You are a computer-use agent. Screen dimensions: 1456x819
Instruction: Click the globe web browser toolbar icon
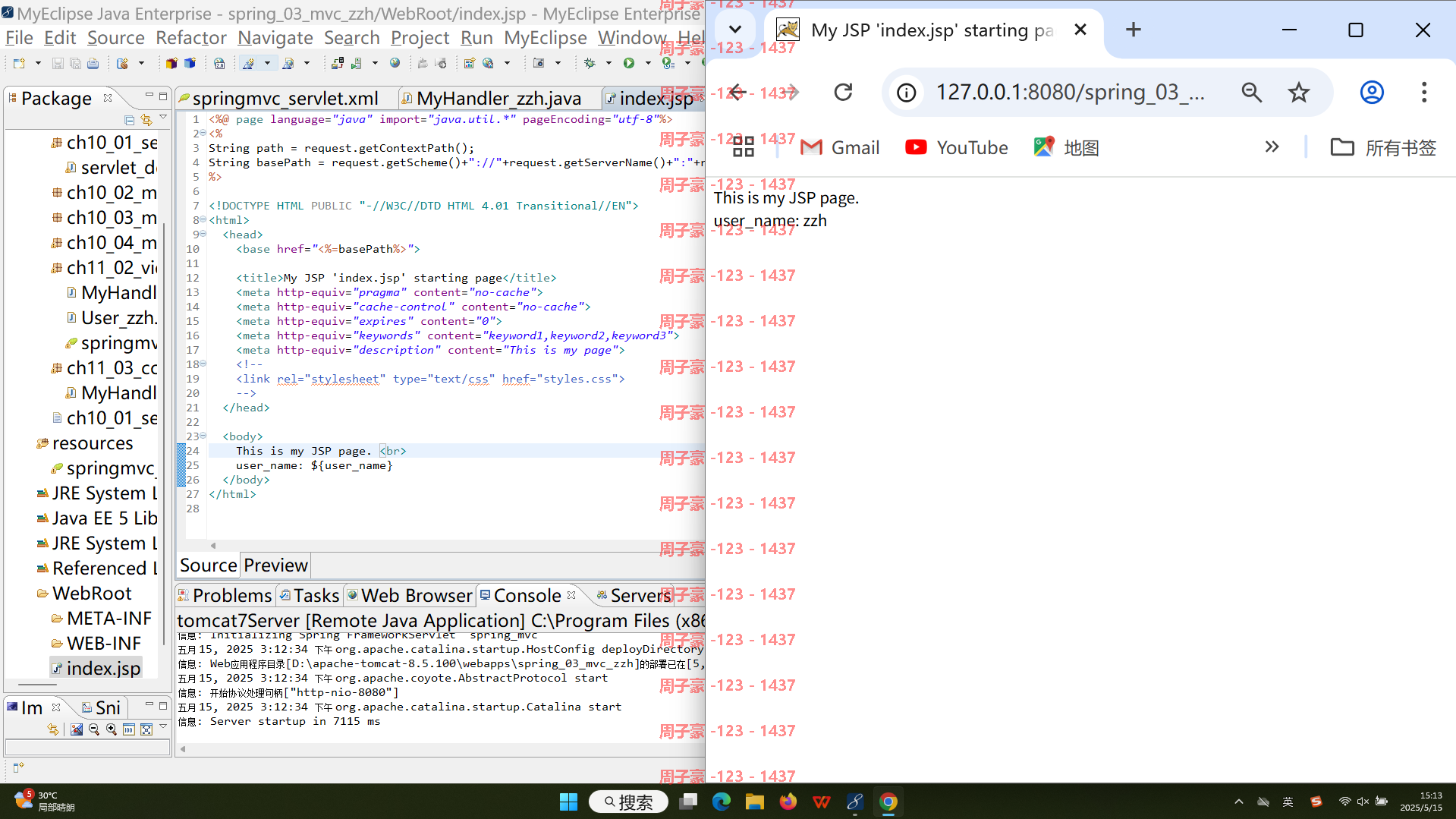pyautogui.click(x=395, y=64)
